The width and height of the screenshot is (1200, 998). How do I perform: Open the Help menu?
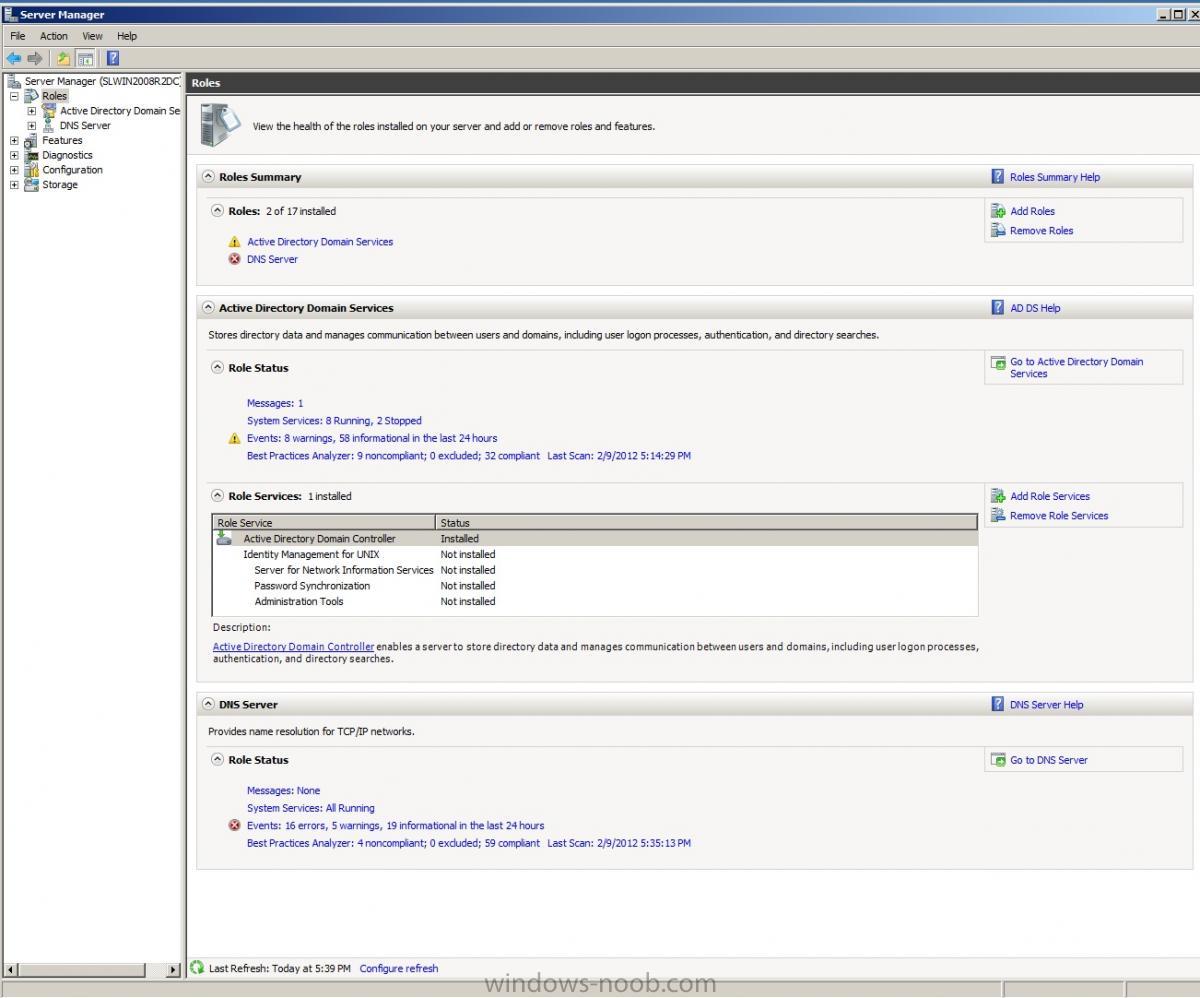(x=127, y=36)
